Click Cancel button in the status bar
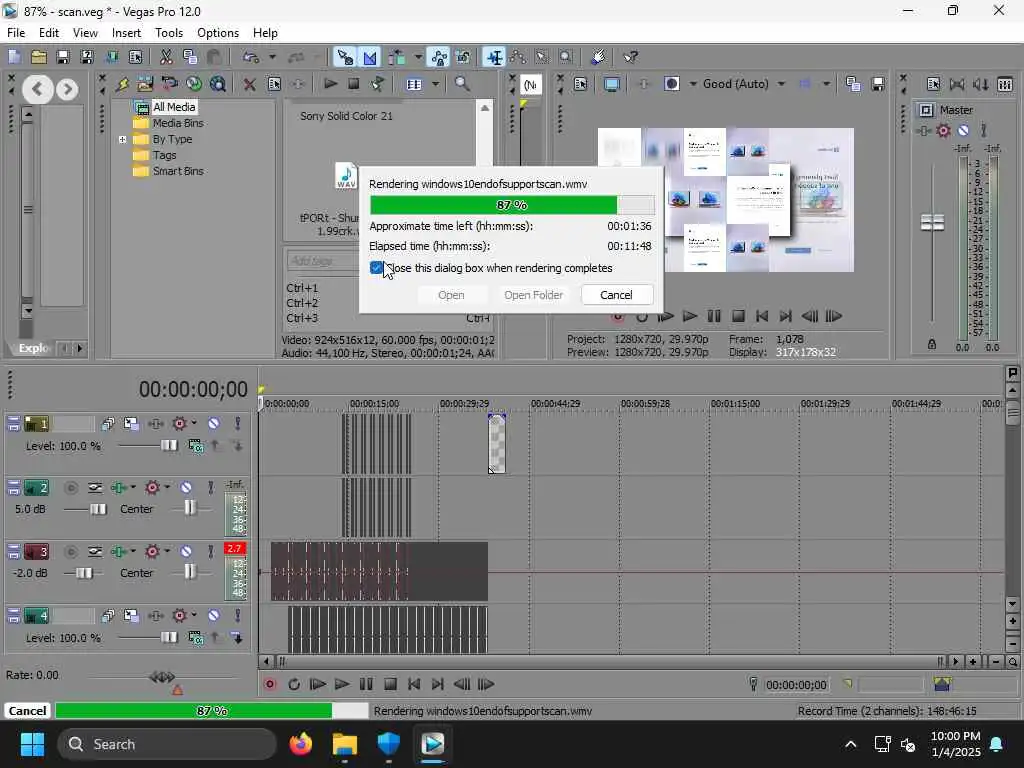The height and width of the screenshot is (768, 1024). point(27,711)
